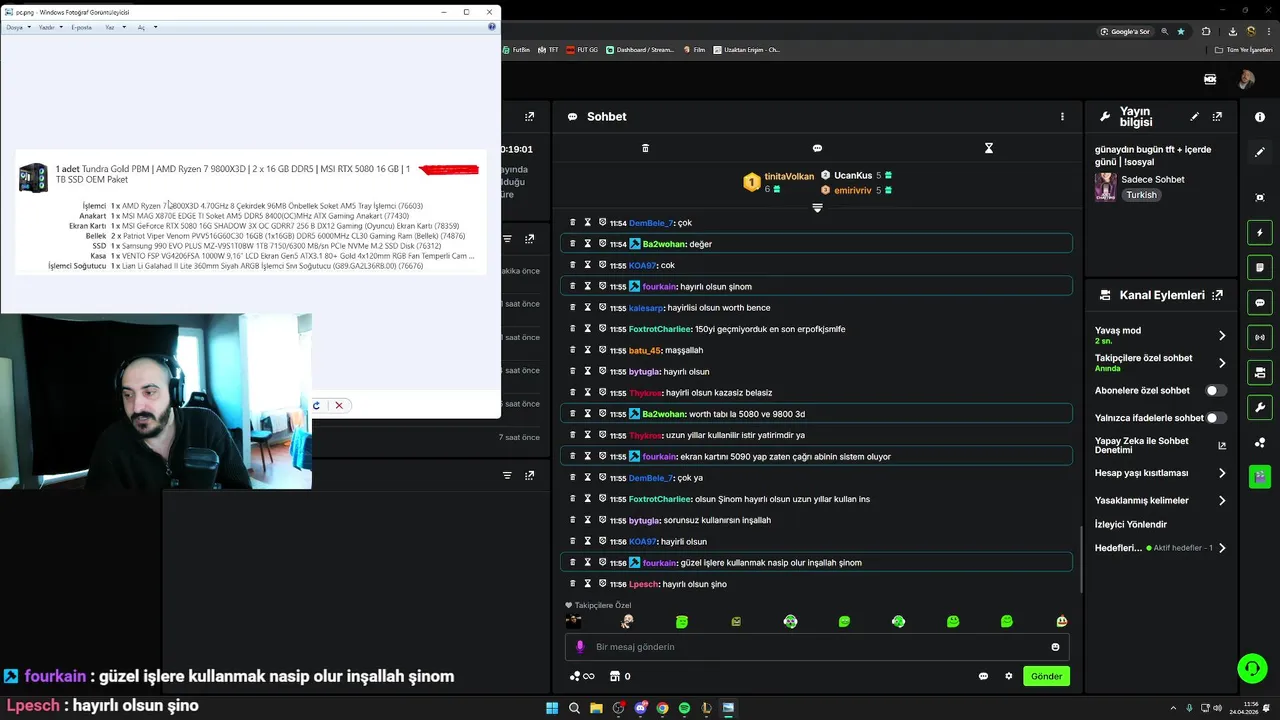Click the pencil icon in the right sidebar
This screenshot has width=1280, height=720.
(1260, 152)
